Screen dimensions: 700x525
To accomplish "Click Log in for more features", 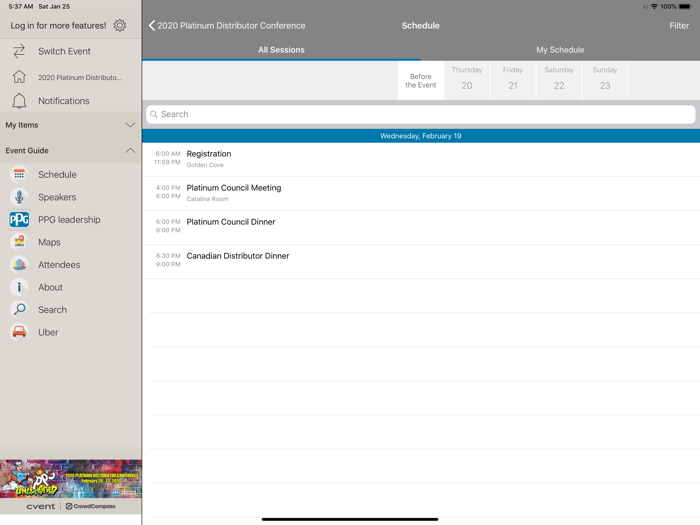I will point(58,25).
